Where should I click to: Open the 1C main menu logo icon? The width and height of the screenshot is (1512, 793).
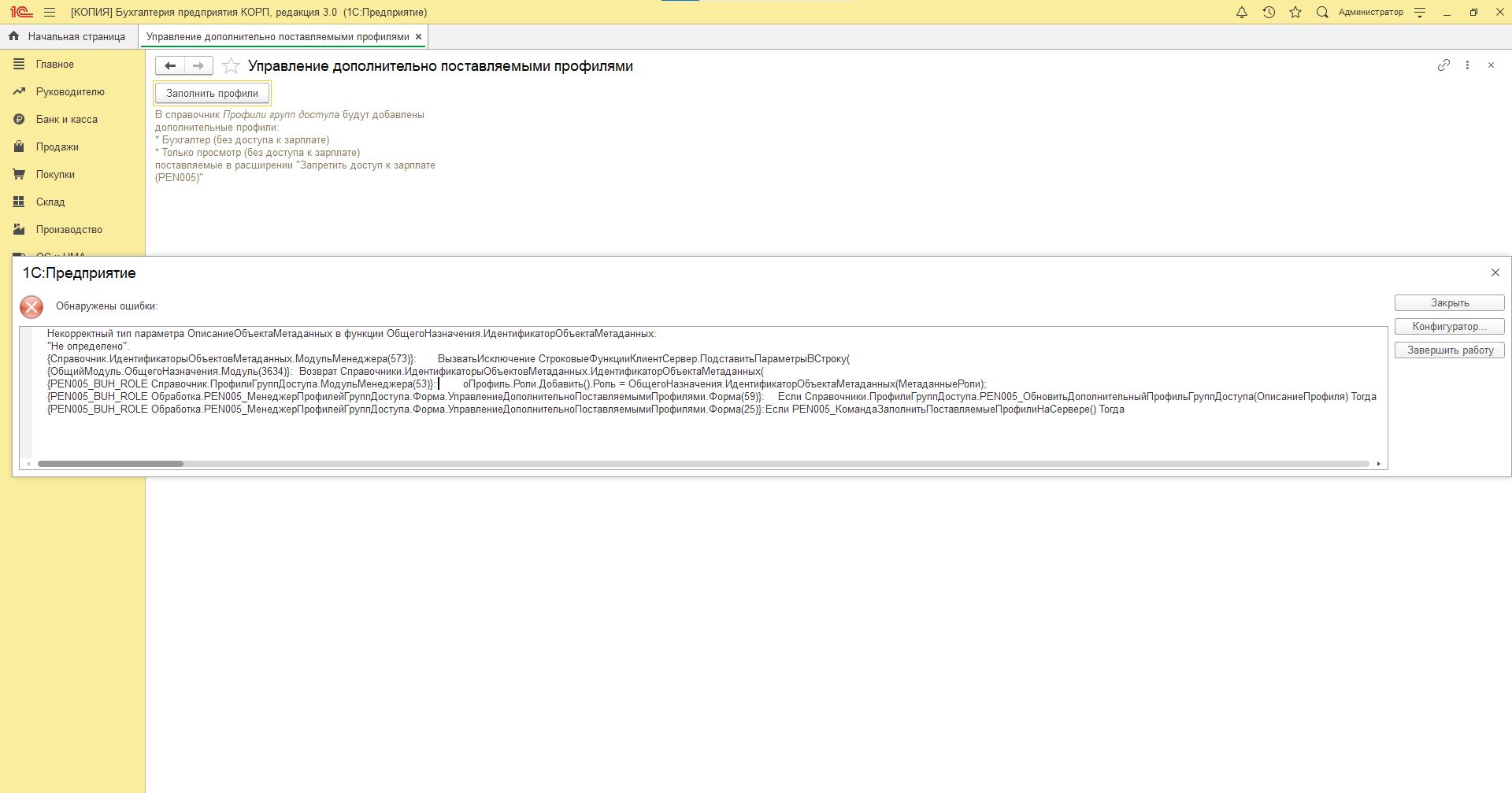(21, 12)
